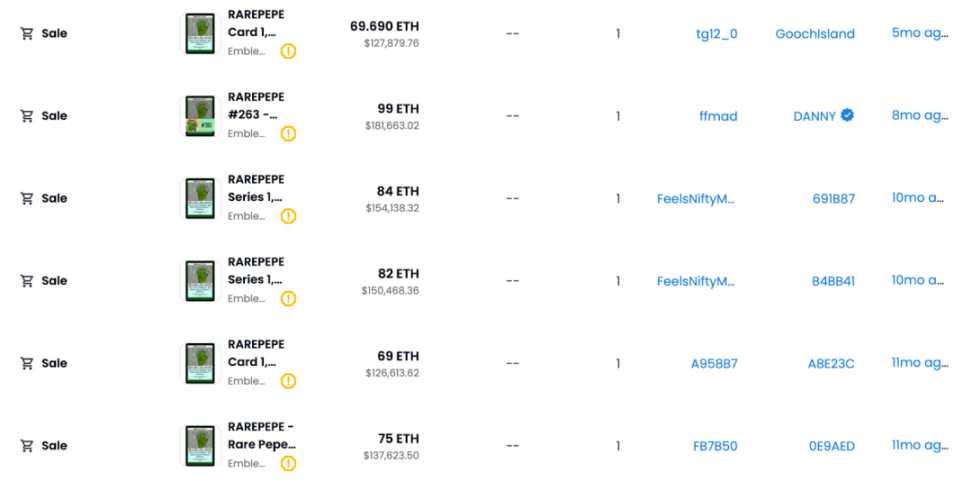Click the 8mo ago transaction timestamp
Viewport: 972px width, 482px height.
tap(919, 116)
